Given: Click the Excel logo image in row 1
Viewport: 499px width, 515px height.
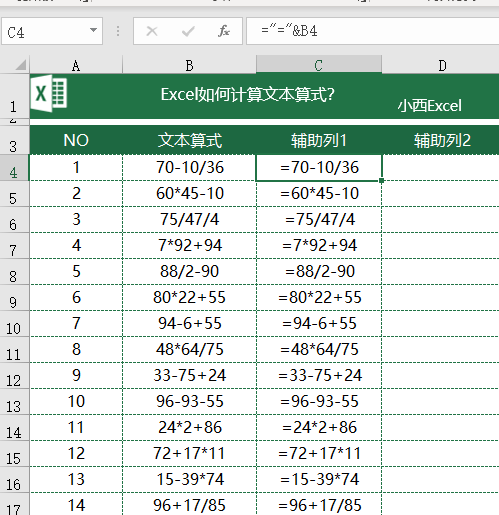Looking at the screenshot, I should (x=49, y=93).
